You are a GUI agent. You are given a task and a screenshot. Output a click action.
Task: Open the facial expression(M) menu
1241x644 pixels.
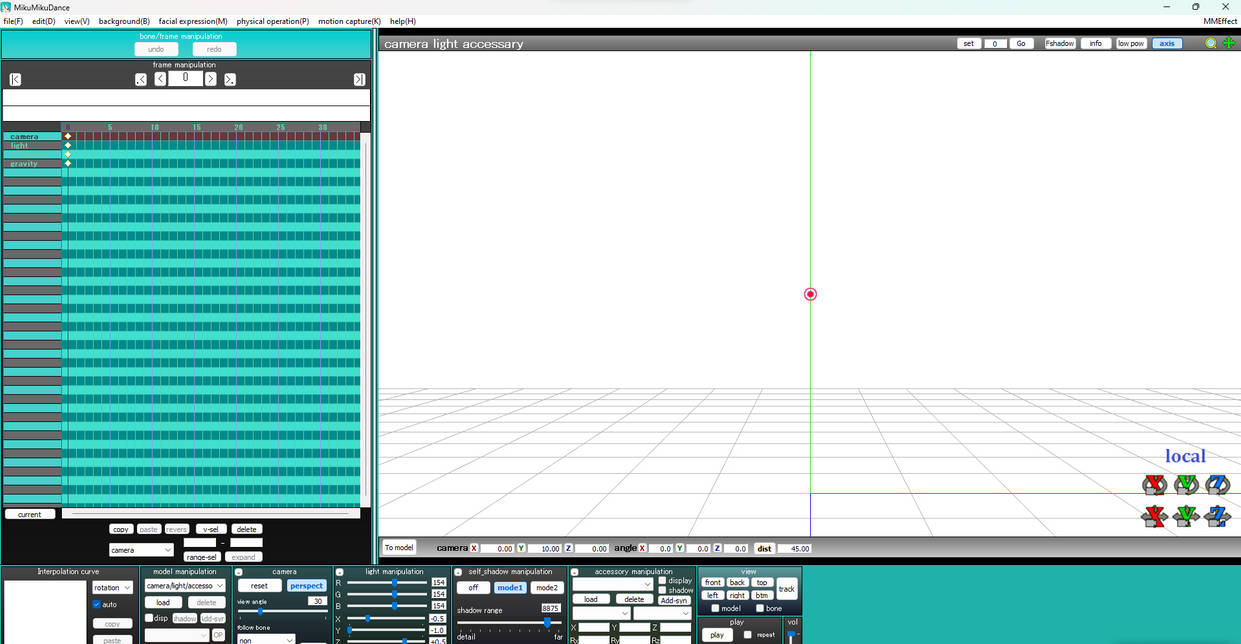point(193,21)
